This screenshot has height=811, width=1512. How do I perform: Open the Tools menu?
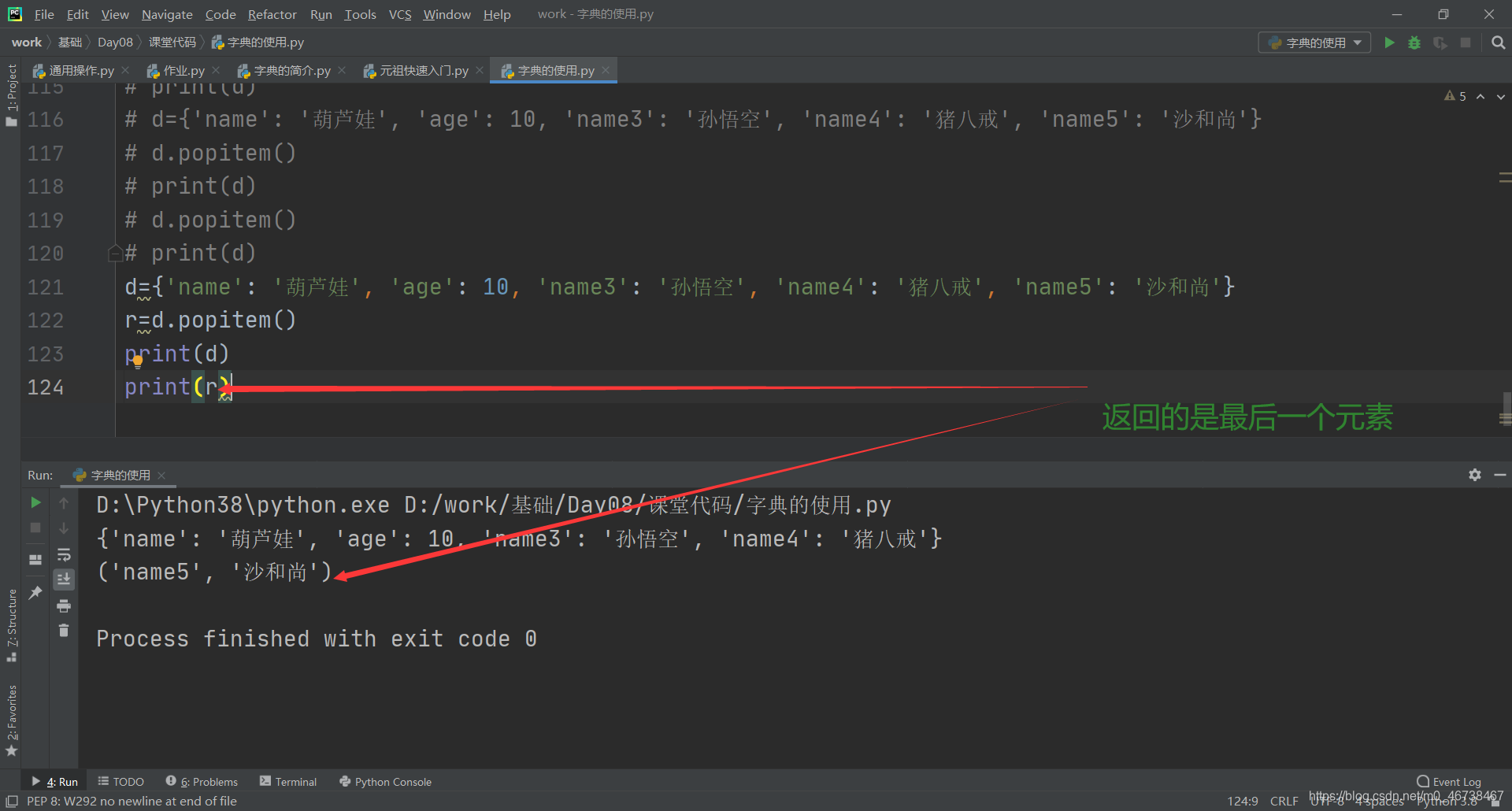pyautogui.click(x=360, y=14)
